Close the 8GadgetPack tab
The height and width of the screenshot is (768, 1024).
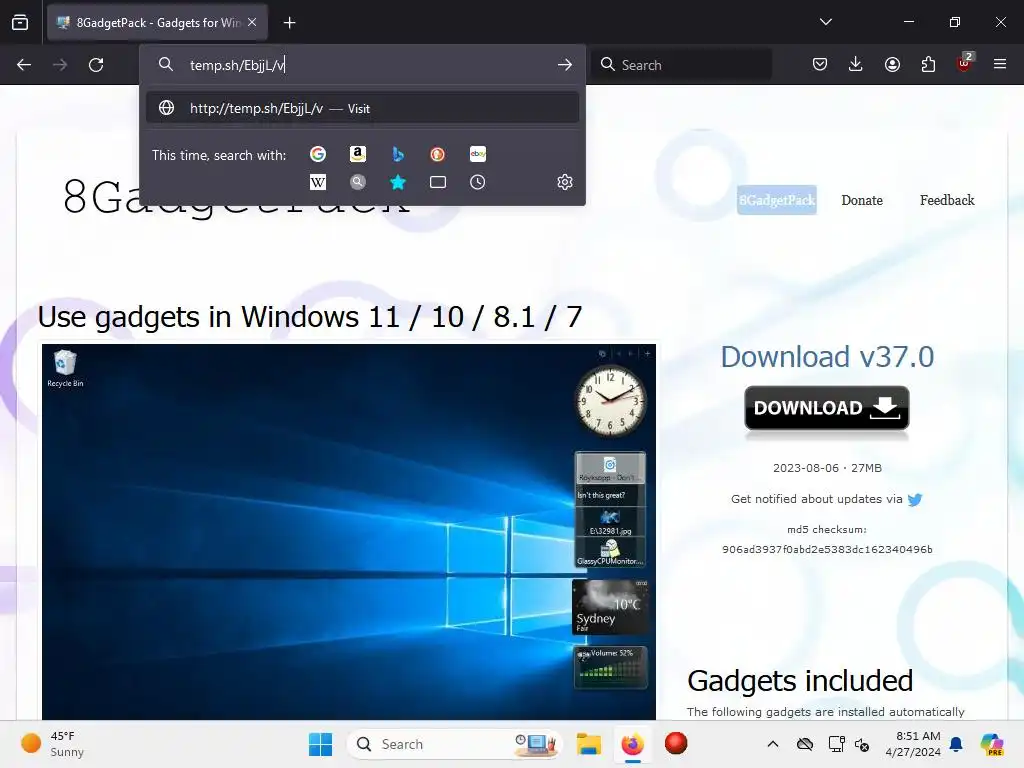(x=252, y=22)
